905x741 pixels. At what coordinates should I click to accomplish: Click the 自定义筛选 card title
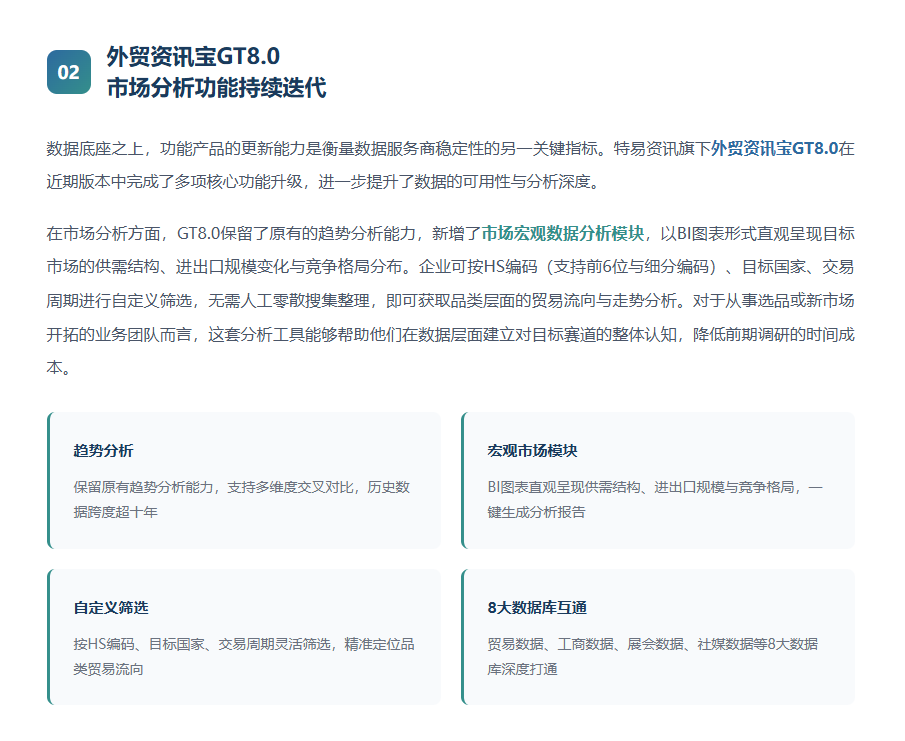pyautogui.click(x=111, y=608)
